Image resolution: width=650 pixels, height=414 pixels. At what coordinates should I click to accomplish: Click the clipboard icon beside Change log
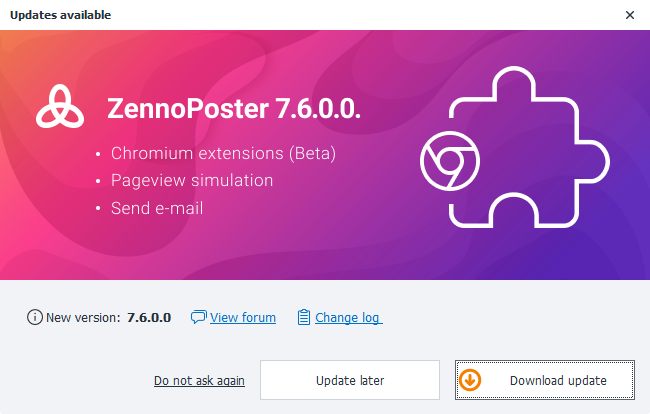[304, 318]
